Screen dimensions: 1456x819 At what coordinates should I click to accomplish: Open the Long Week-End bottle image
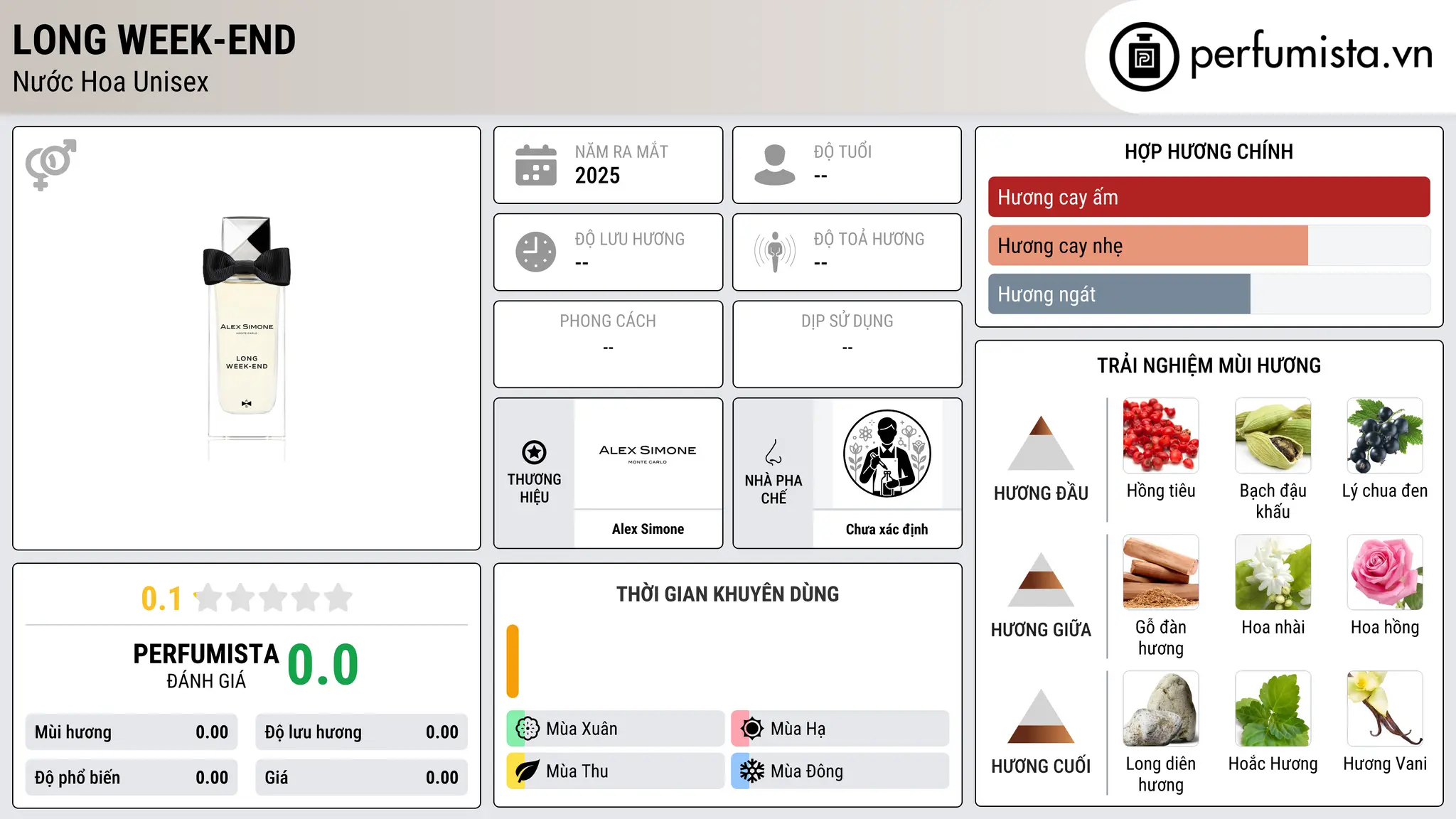247,338
